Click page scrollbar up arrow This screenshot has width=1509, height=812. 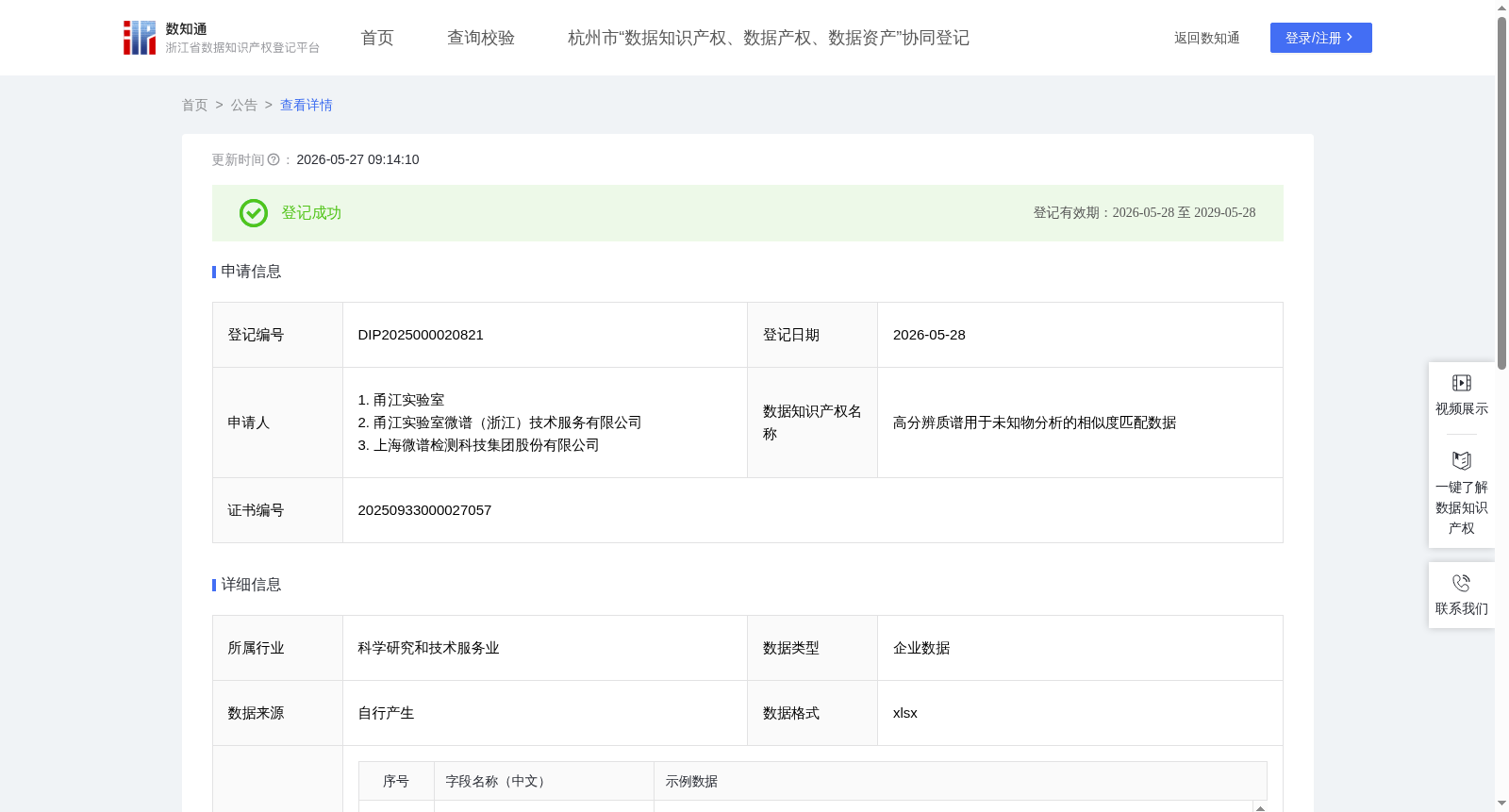(x=1501, y=8)
